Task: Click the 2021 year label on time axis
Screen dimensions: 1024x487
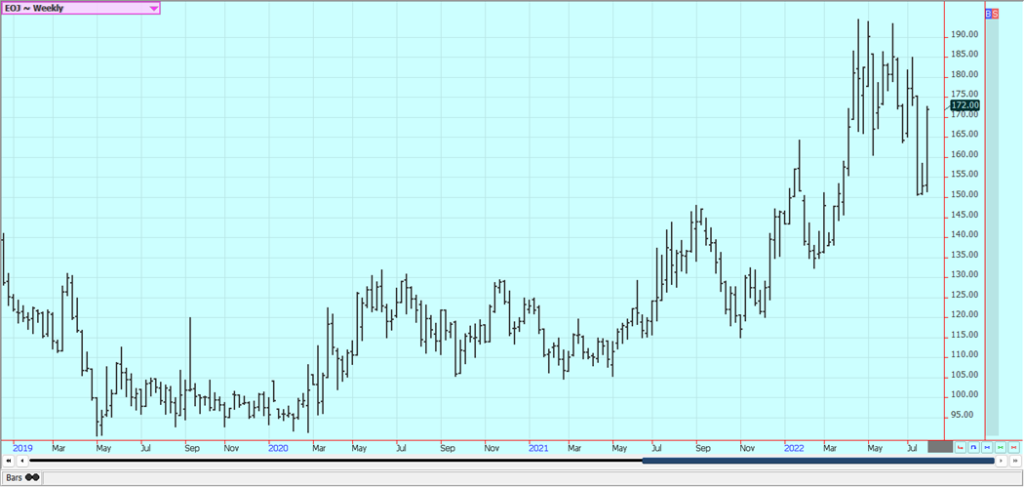Action: click(538, 448)
